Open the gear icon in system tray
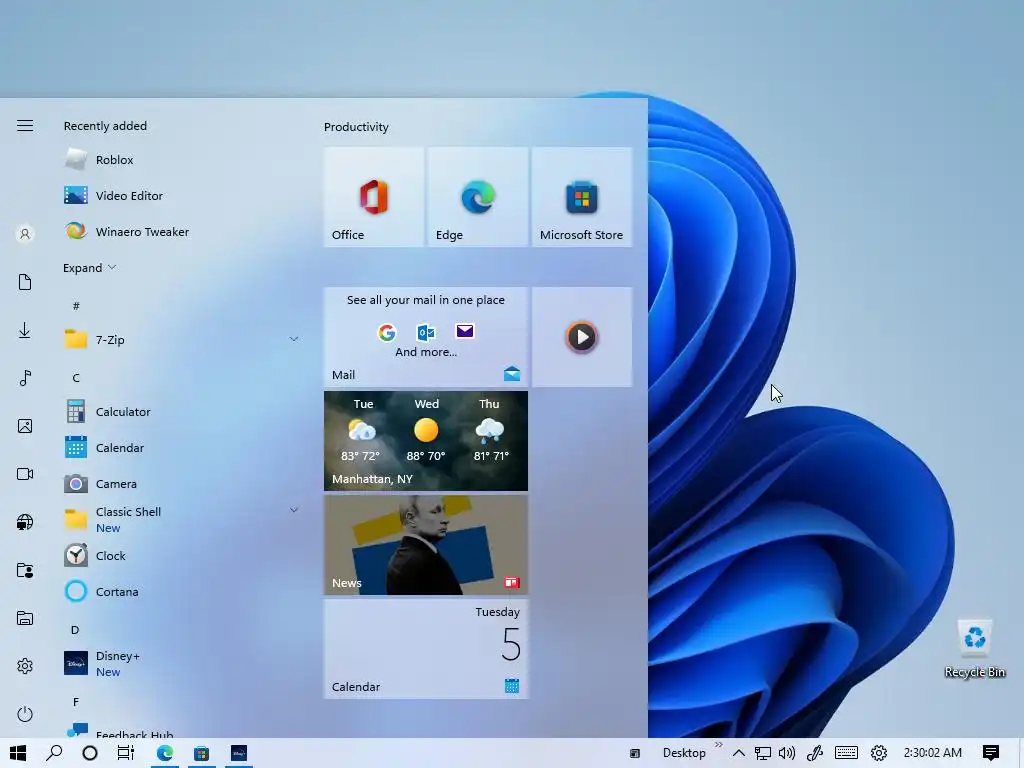Viewport: 1024px width, 768px height. [x=879, y=753]
